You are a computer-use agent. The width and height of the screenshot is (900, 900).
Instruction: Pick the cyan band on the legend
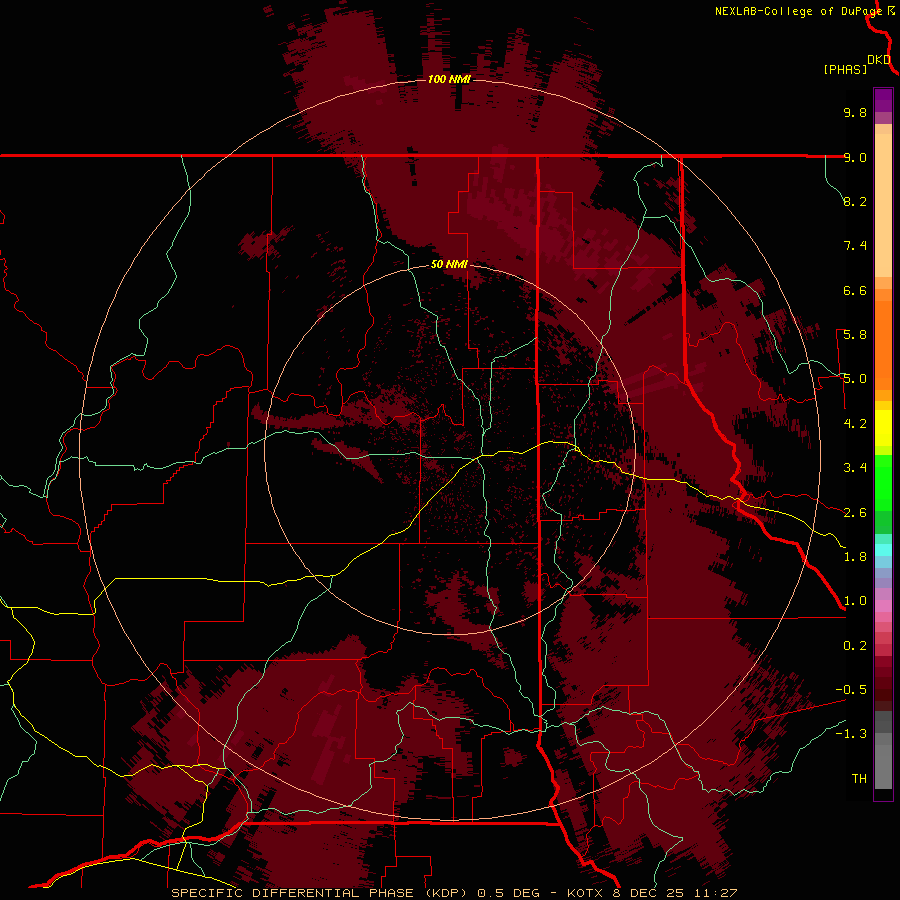point(883,550)
